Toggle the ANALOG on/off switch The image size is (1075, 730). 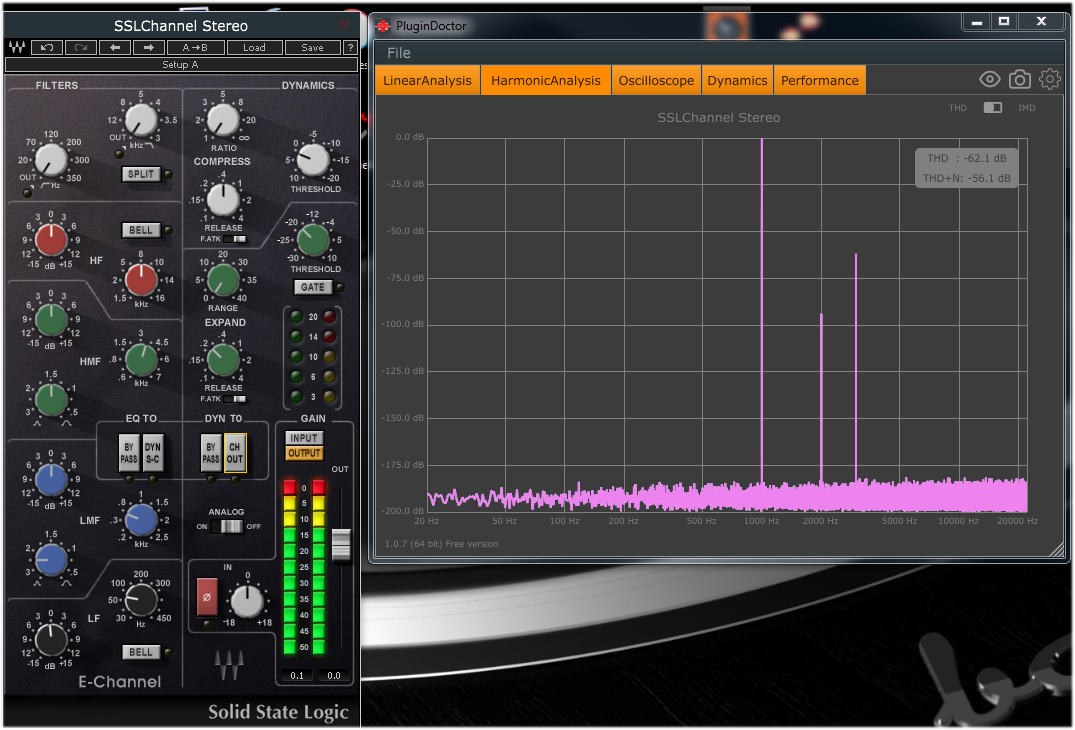(226, 526)
